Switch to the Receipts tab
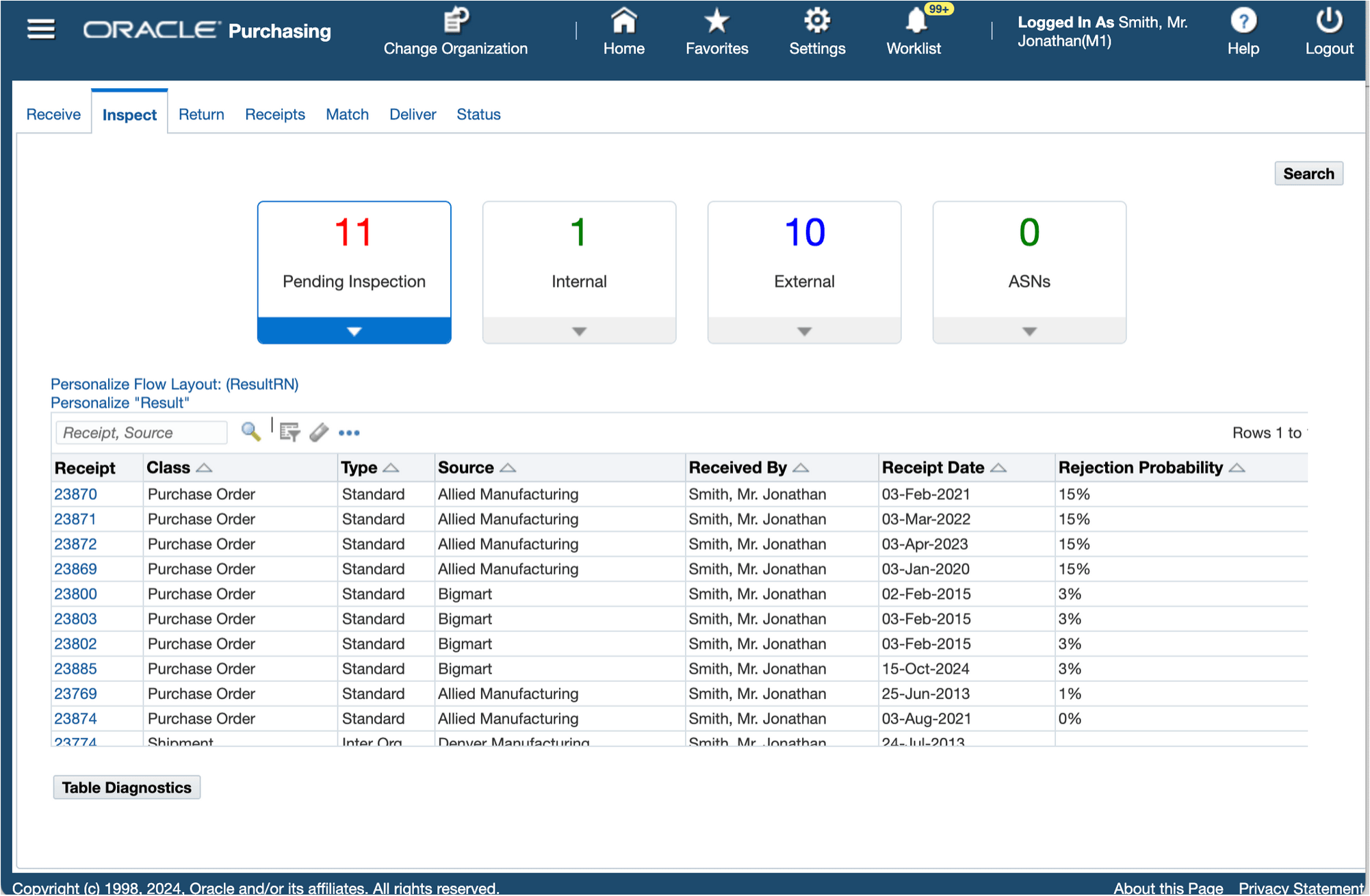 point(274,114)
